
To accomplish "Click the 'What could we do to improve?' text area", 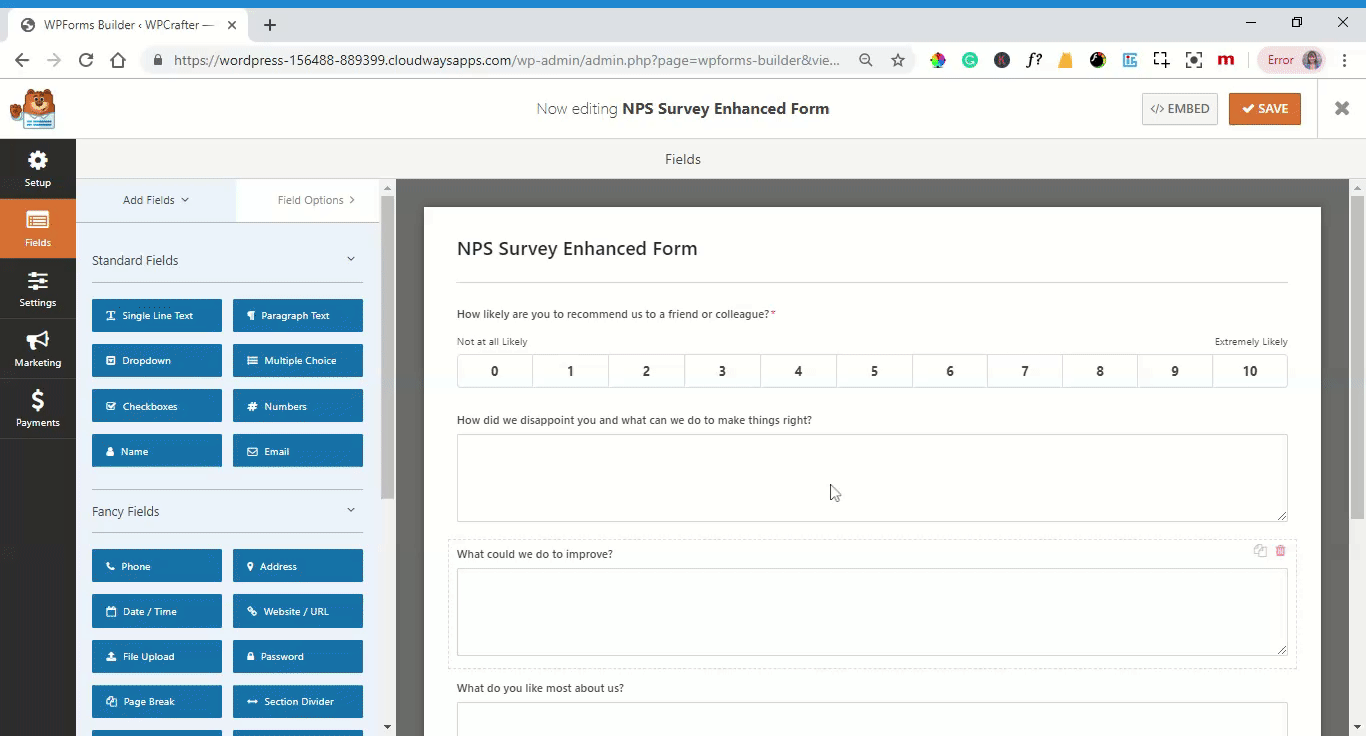I will 872,612.
